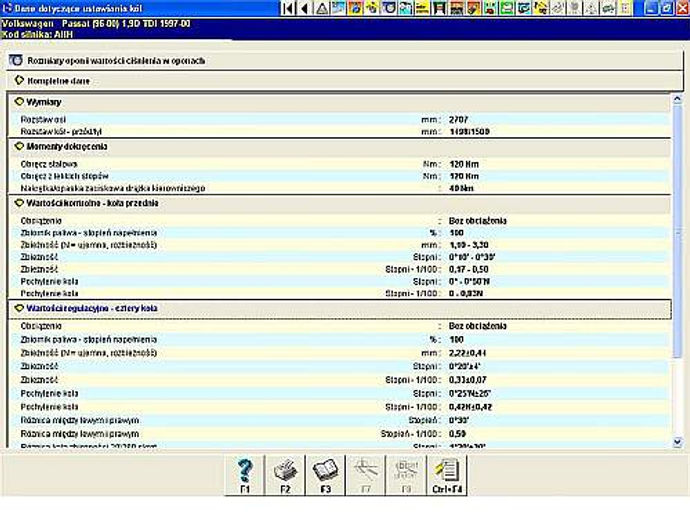The image size is (690, 518).
Task: Select the Rozstaw osi row
Action: 339,120
